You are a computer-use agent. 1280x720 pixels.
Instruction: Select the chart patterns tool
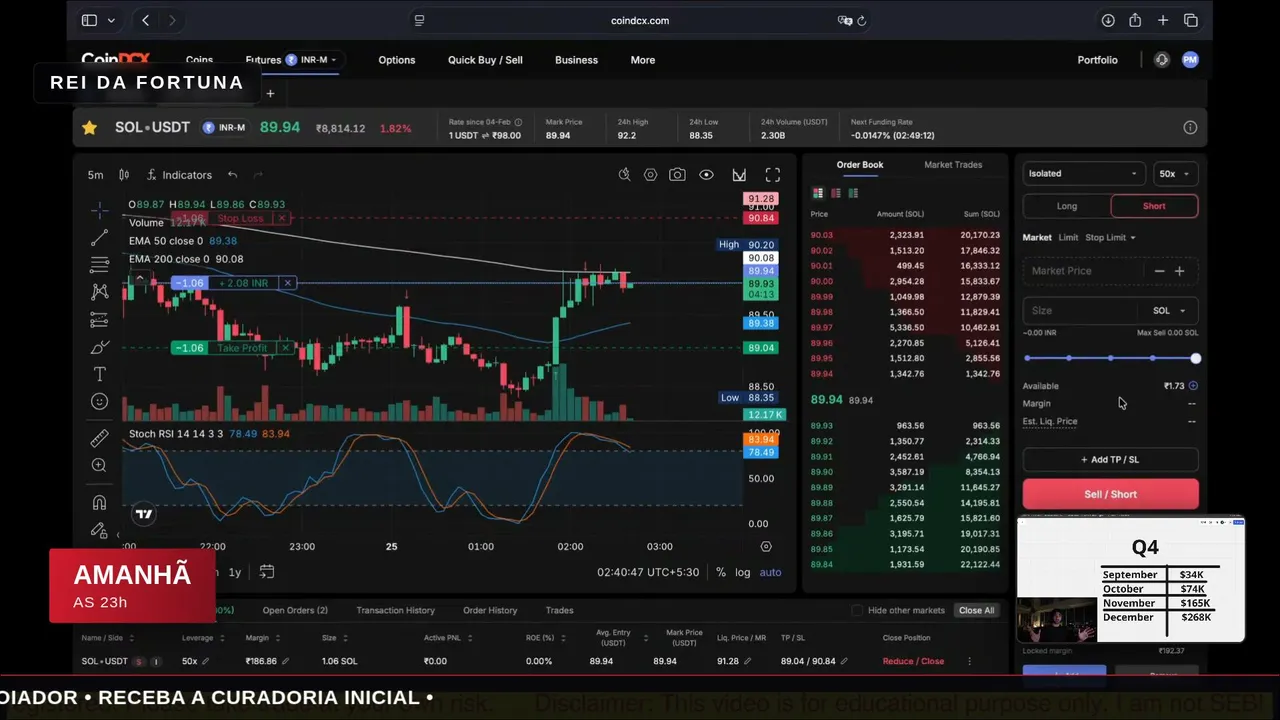tap(100, 292)
